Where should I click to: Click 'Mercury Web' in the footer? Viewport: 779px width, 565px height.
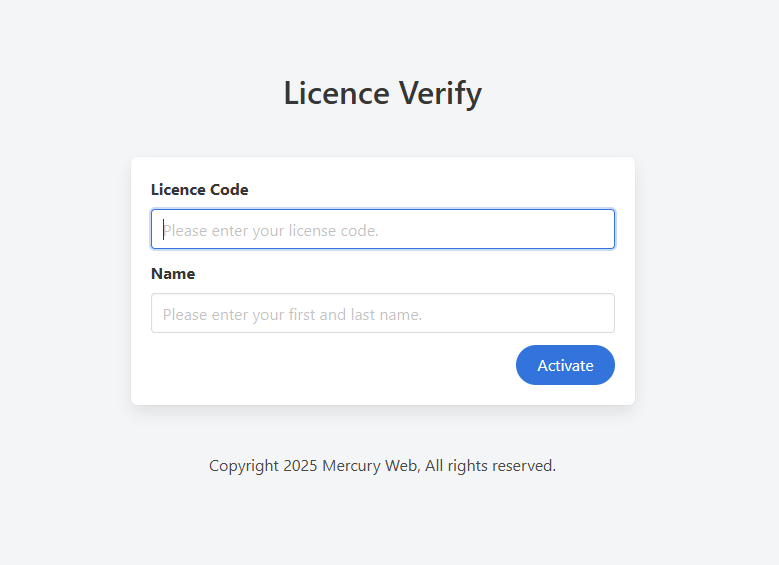click(x=371, y=466)
